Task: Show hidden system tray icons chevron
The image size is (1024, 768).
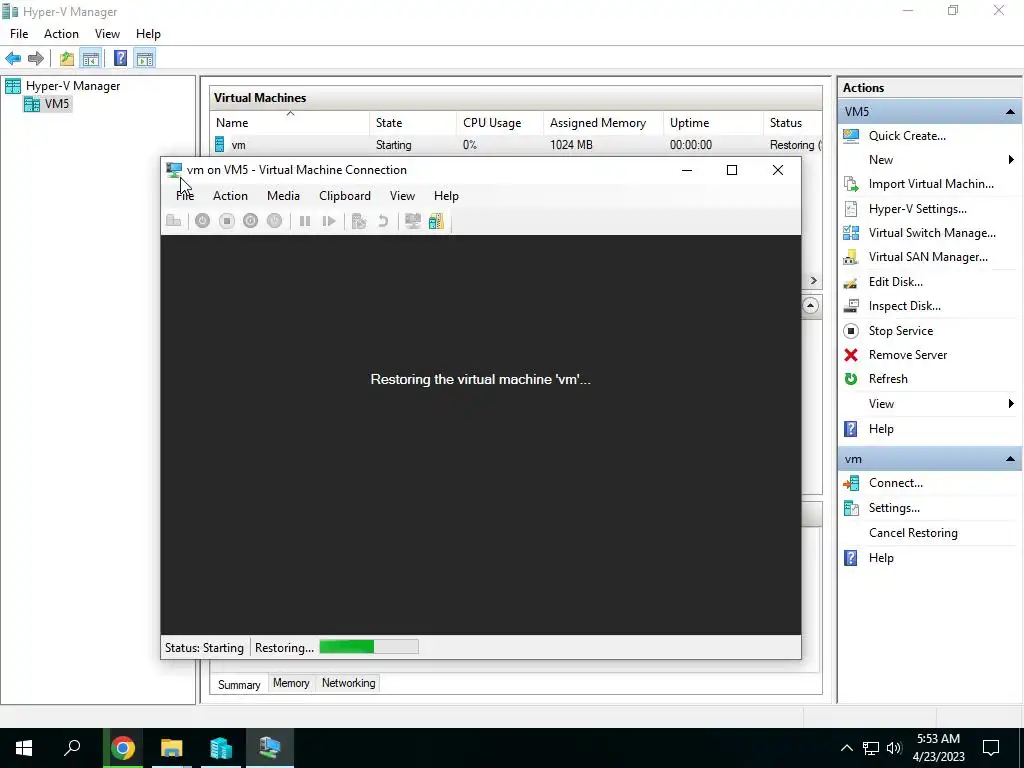Action: tap(846, 748)
